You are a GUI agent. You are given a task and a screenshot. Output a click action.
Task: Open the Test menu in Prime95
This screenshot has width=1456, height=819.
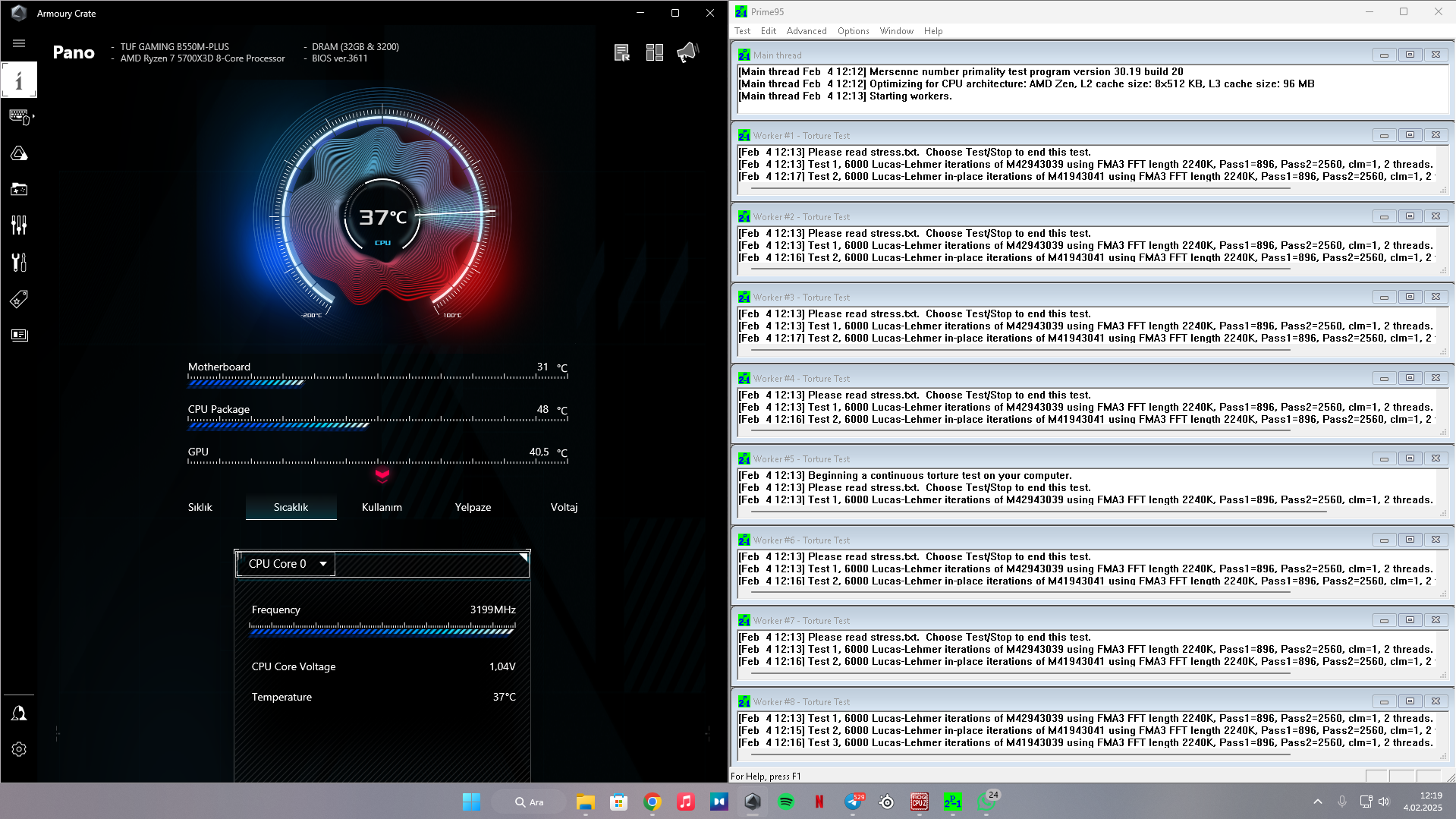742,31
